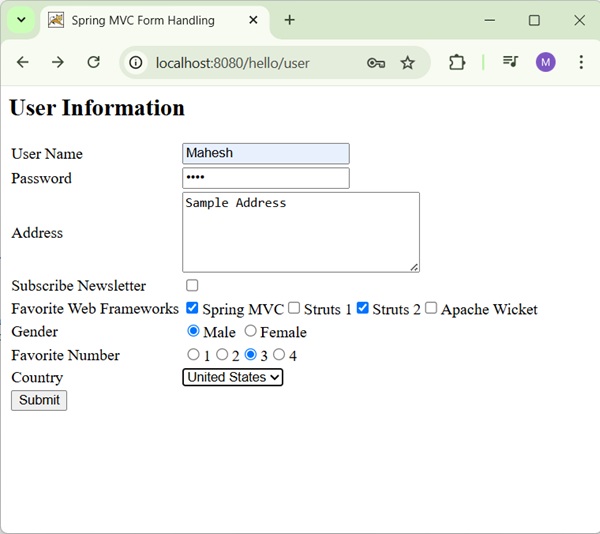This screenshot has height=534, width=600.
Task: Click the Subscribe Newsletter label text
Action: 78,286
